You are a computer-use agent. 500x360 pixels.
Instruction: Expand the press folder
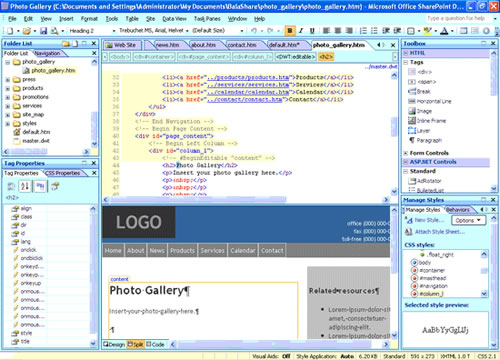(7, 80)
